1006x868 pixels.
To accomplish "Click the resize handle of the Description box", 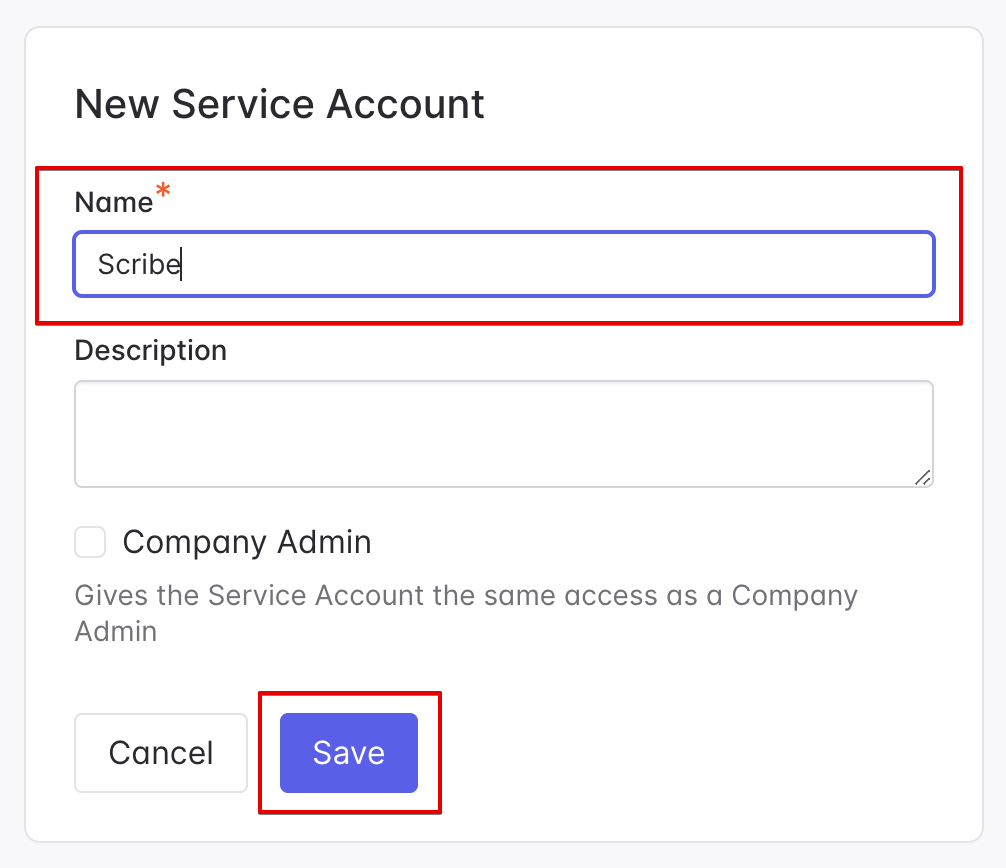I will pyautogui.click(x=923, y=478).
